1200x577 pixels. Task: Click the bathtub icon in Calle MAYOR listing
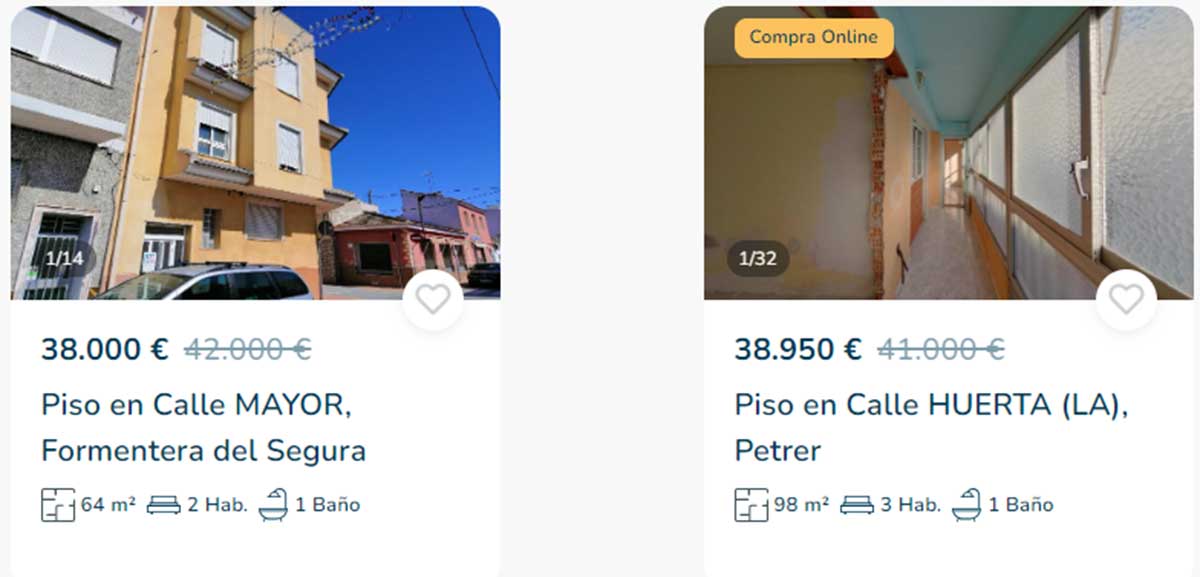pyautogui.click(x=273, y=505)
